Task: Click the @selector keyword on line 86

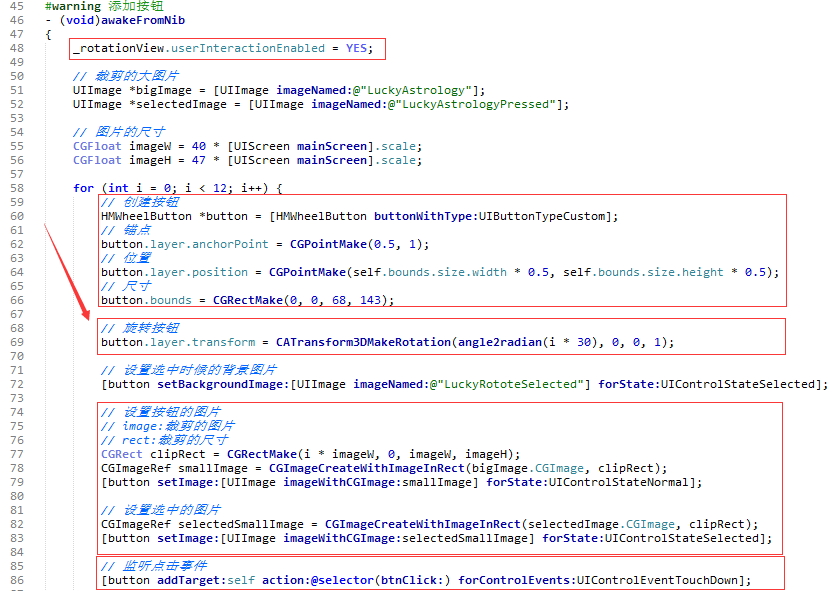Action: click(x=342, y=580)
